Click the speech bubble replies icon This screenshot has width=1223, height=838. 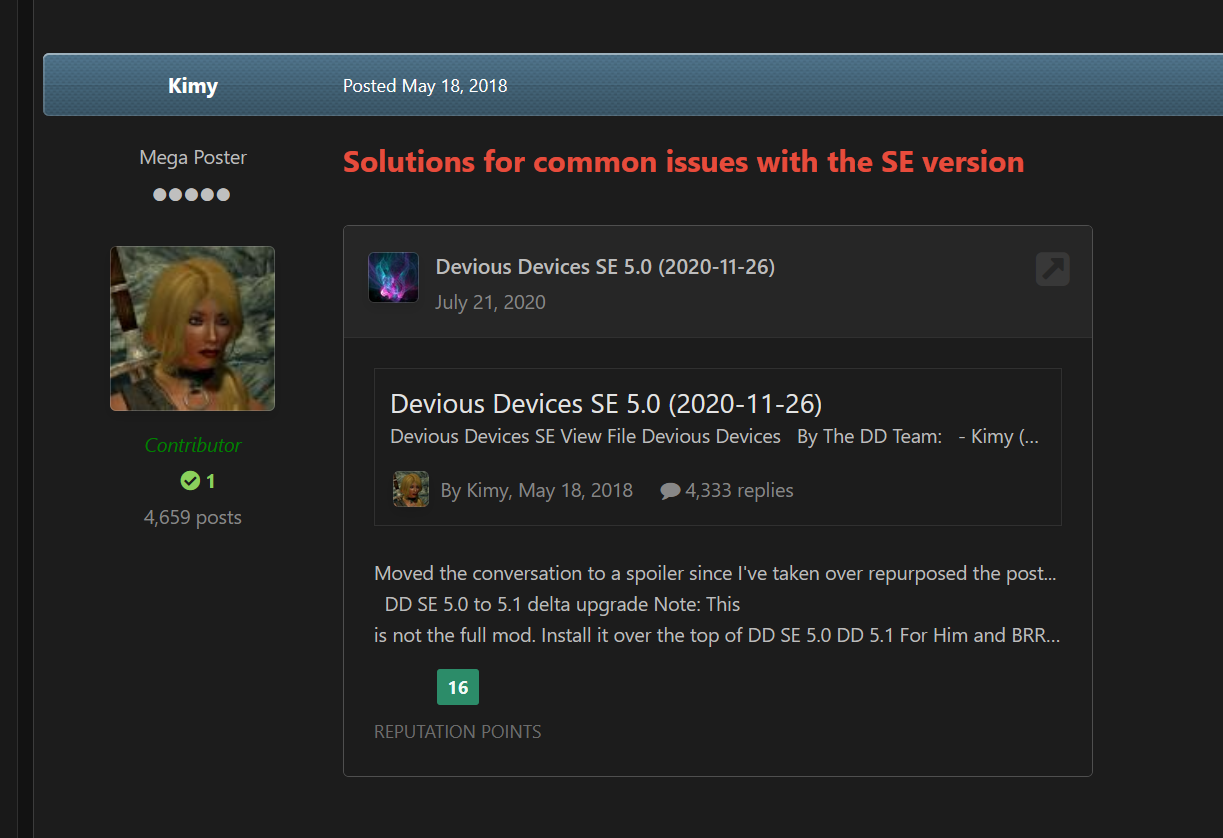(670, 491)
